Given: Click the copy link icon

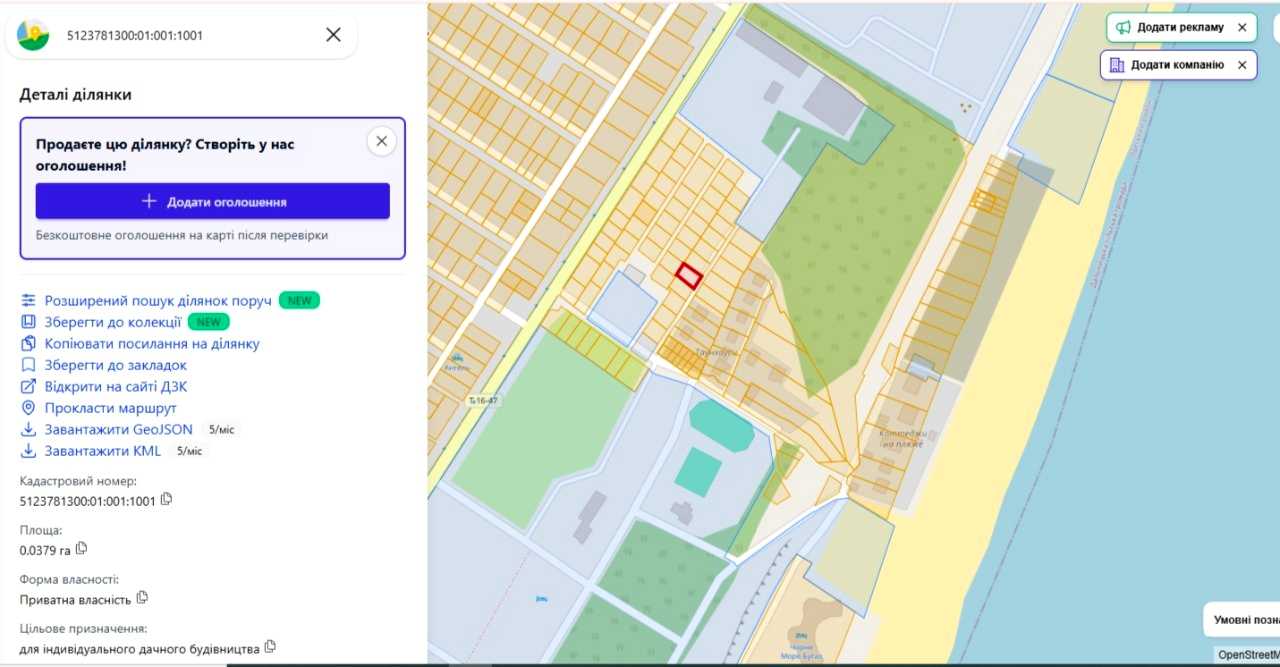Looking at the screenshot, I should [28, 343].
